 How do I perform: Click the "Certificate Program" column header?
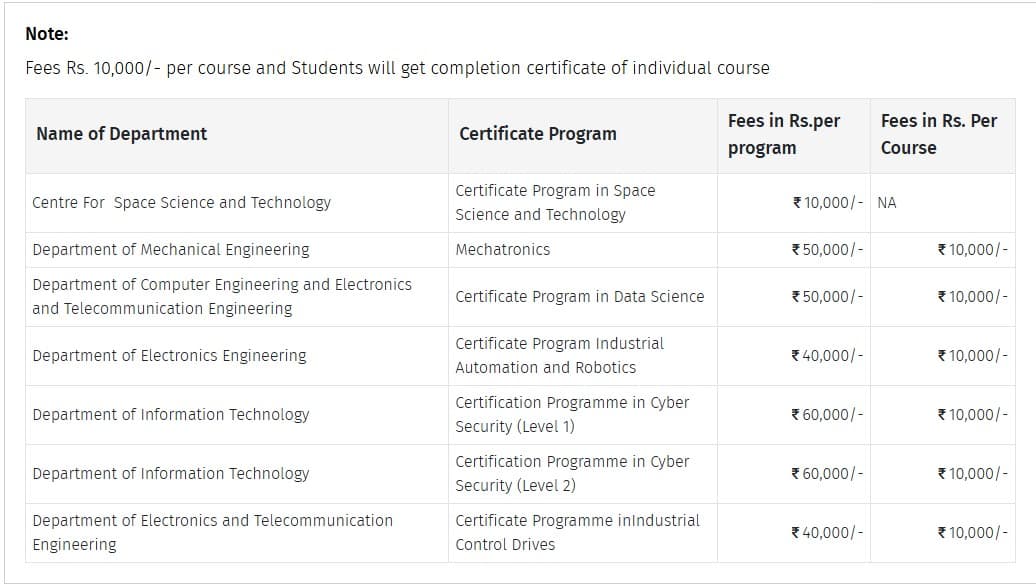point(538,134)
